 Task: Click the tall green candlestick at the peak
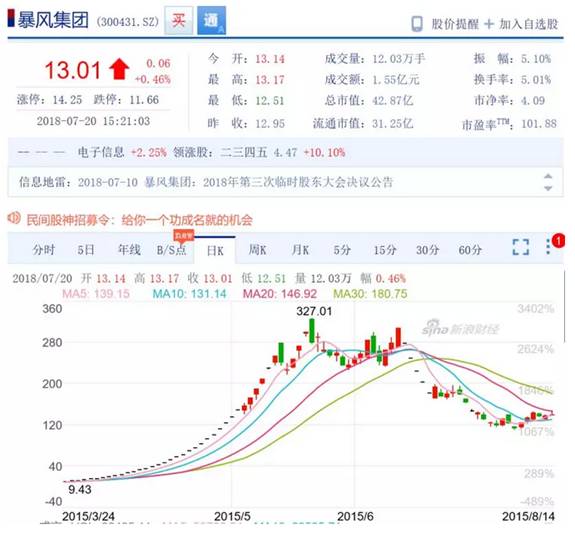(312, 331)
